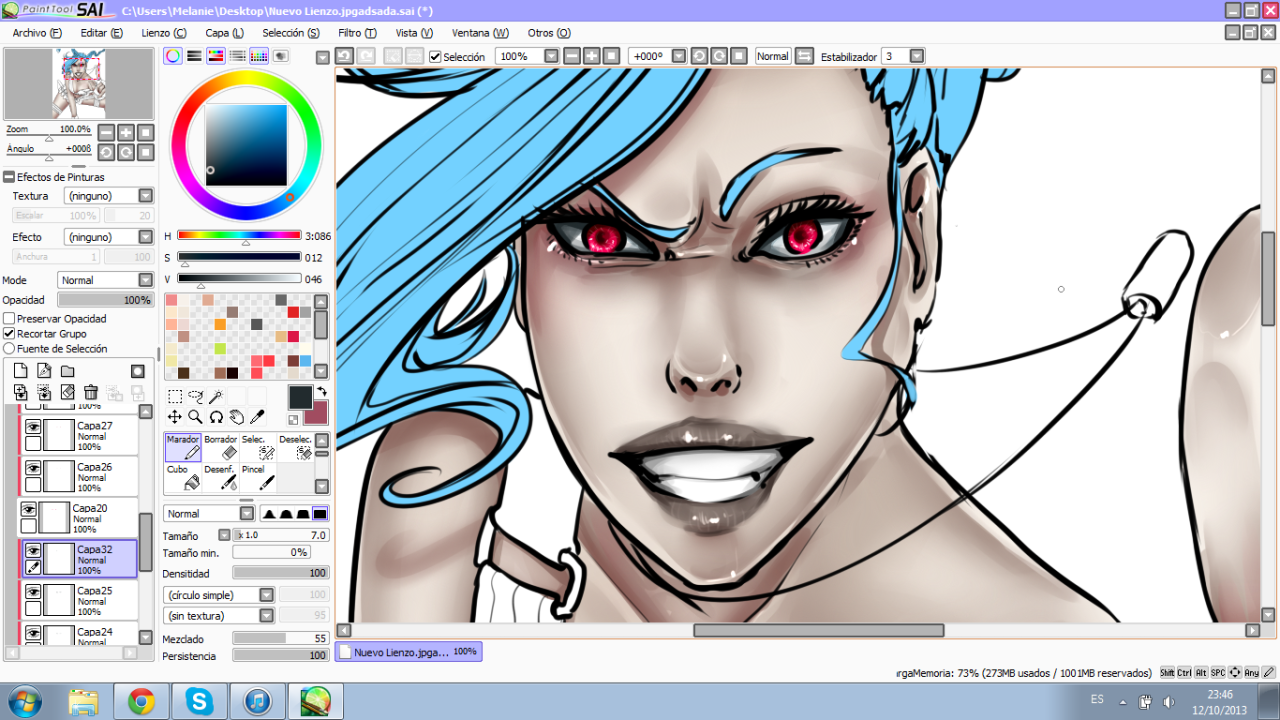Click the dark foreground color swatch
The width and height of the screenshot is (1280, 720).
click(x=300, y=397)
